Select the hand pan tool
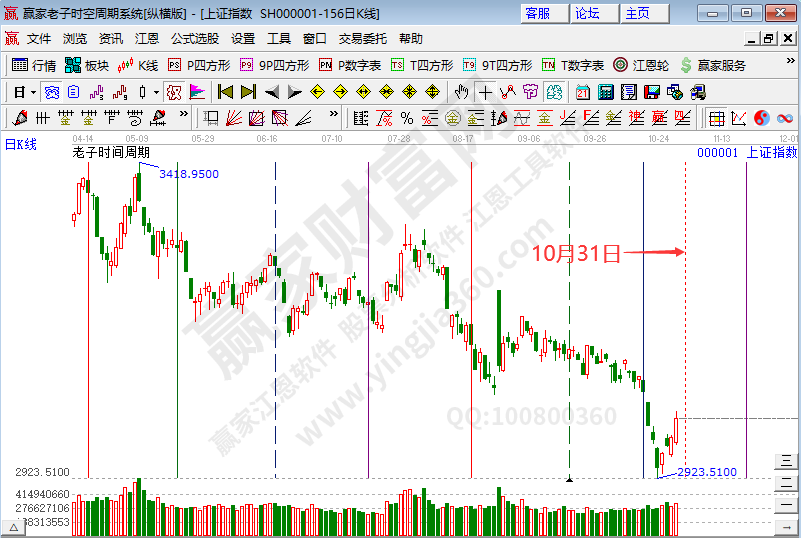Screen dimensions: 801x538 462,92
